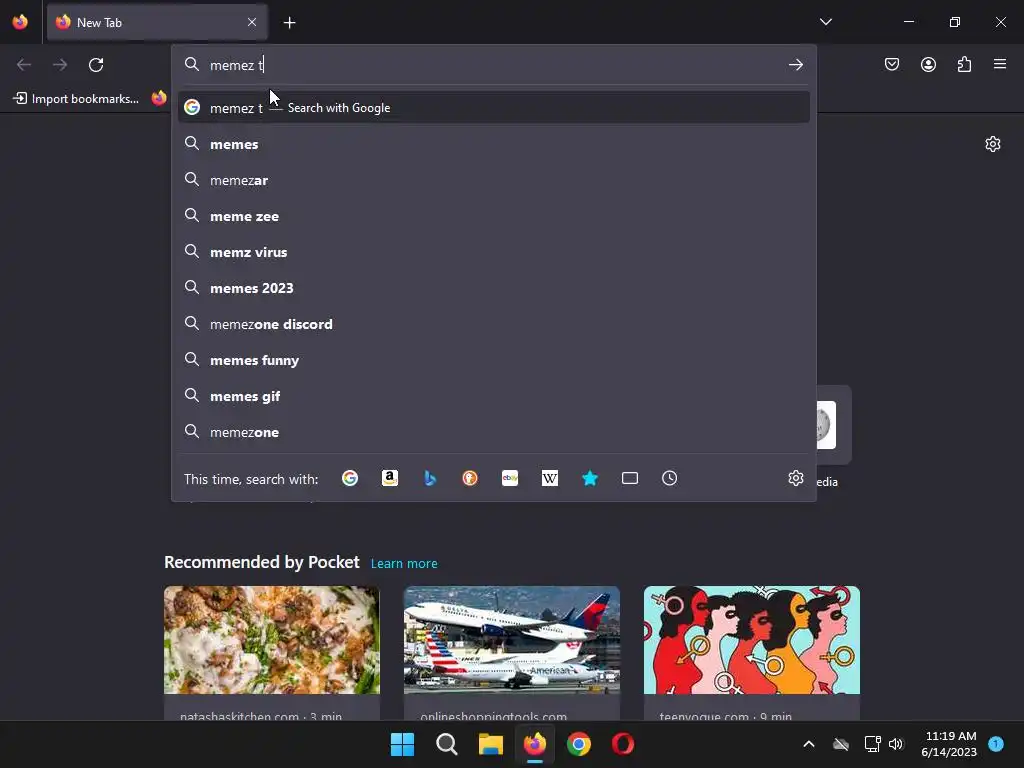The image size is (1024, 768).
Task: Open Firefox View pinned icon
Action: (20, 22)
